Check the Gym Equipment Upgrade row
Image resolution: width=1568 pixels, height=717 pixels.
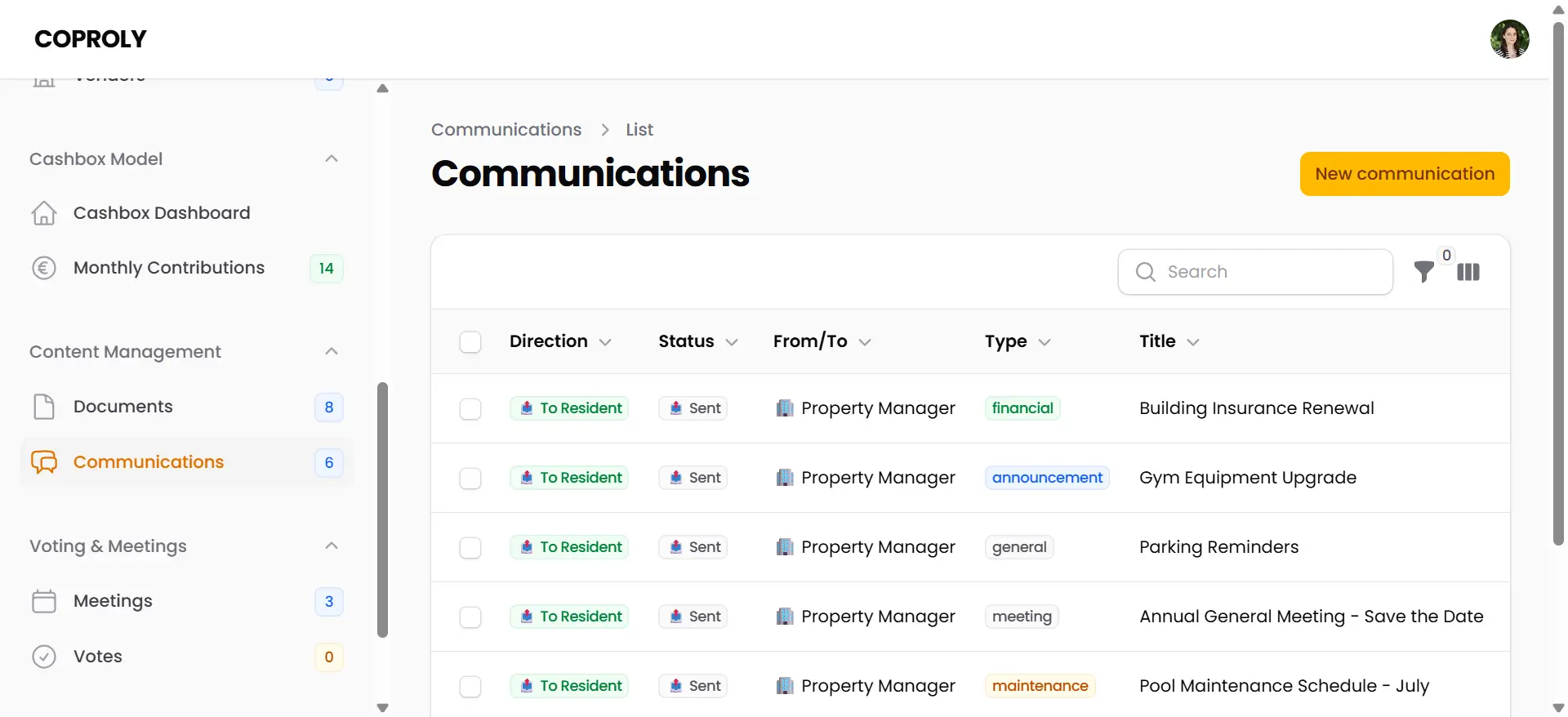470,479
